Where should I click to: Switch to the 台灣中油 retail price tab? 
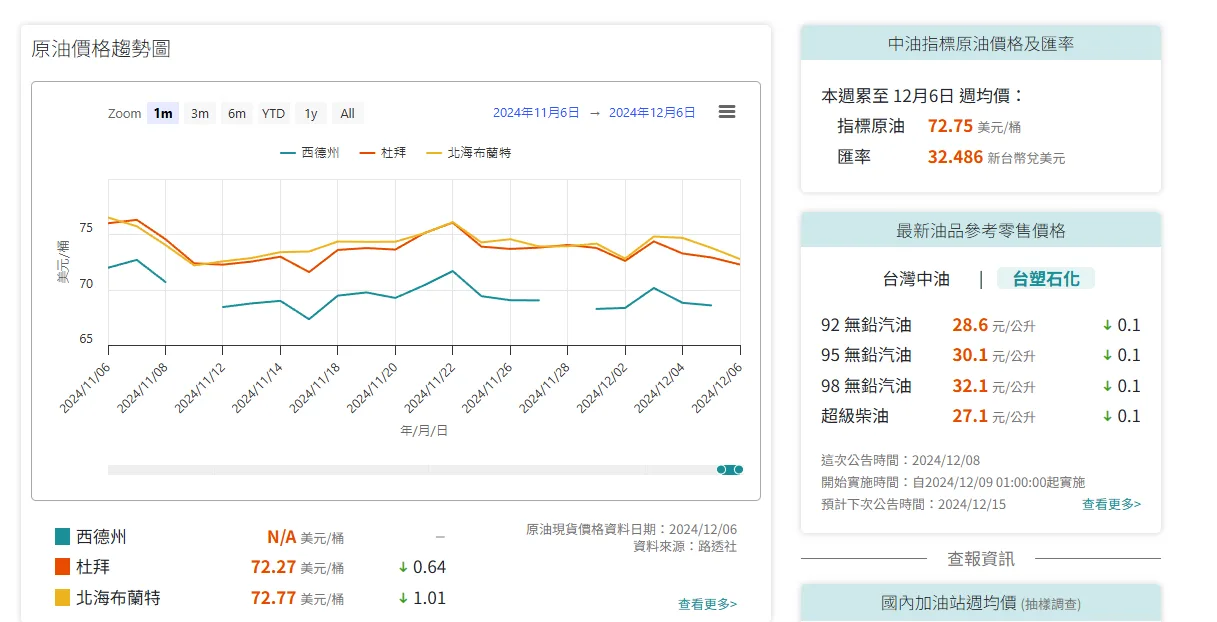point(916,279)
